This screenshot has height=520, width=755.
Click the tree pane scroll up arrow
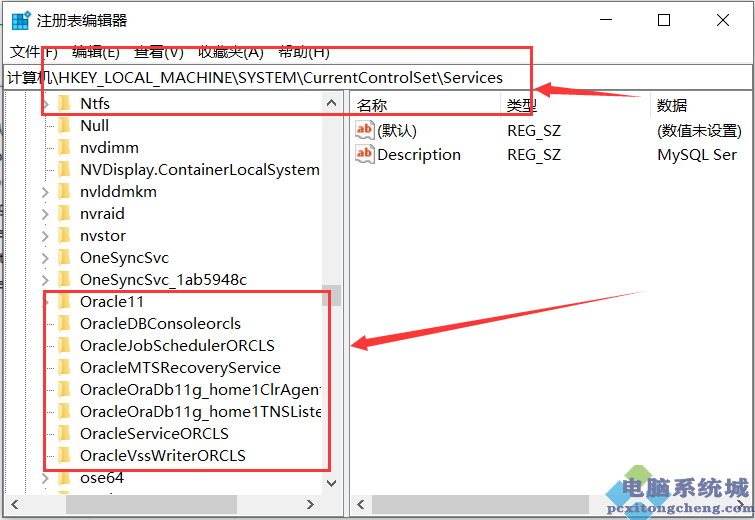click(331, 103)
